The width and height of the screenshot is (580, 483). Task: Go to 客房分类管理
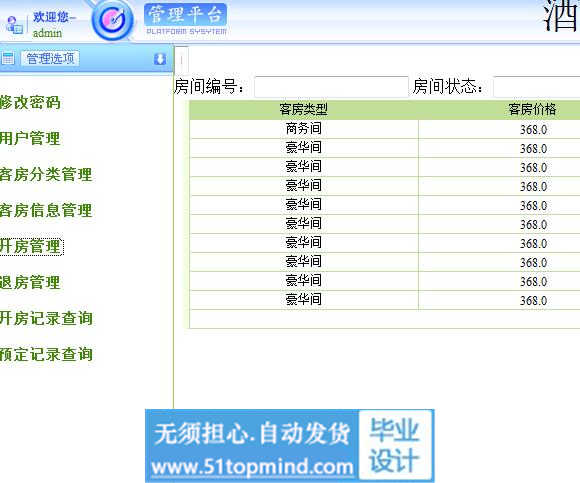(46, 175)
